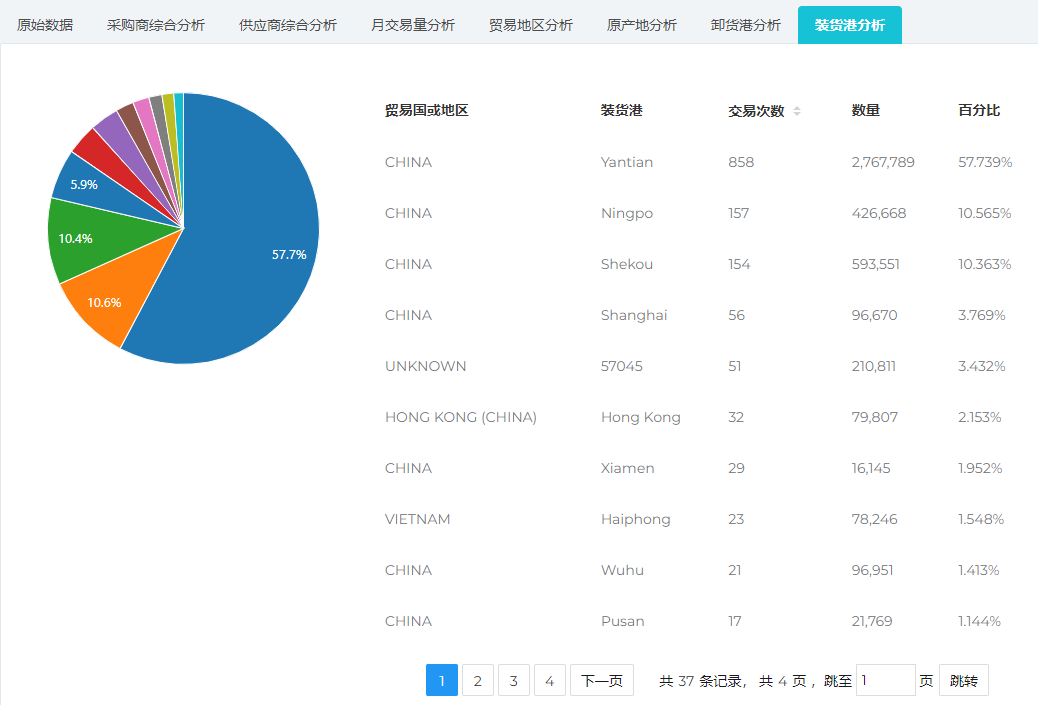
Task: Click the green 10.4% pie slice
Action: pyautogui.click(x=80, y=238)
